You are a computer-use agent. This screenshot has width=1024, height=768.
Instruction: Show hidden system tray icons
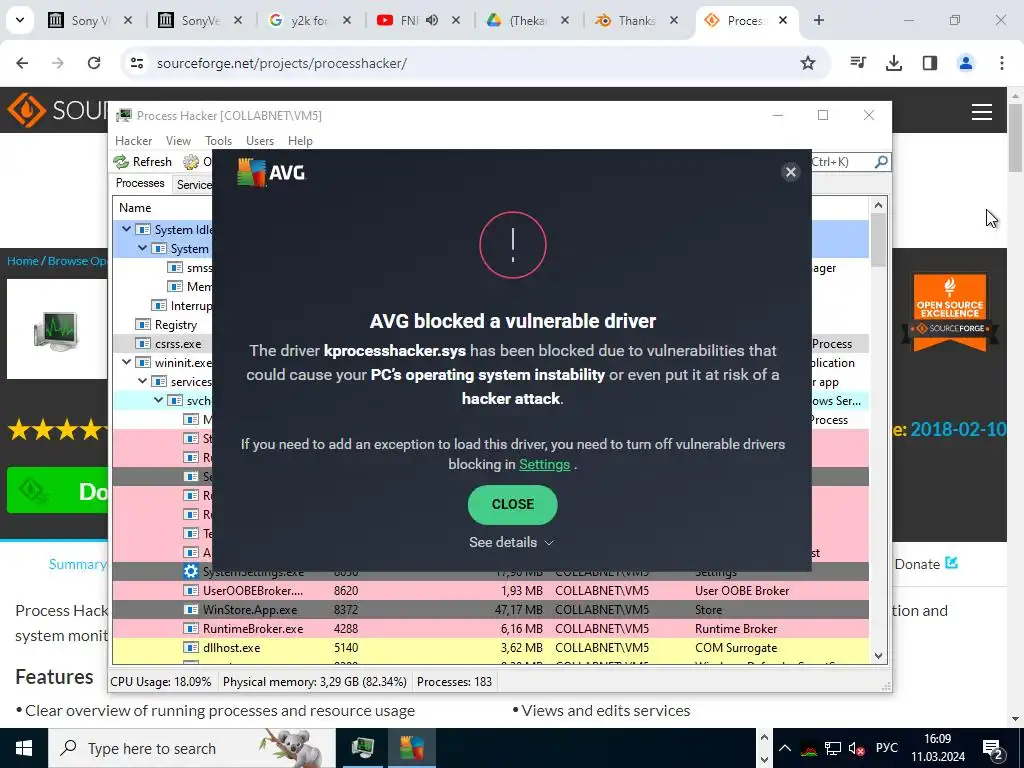(785, 748)
